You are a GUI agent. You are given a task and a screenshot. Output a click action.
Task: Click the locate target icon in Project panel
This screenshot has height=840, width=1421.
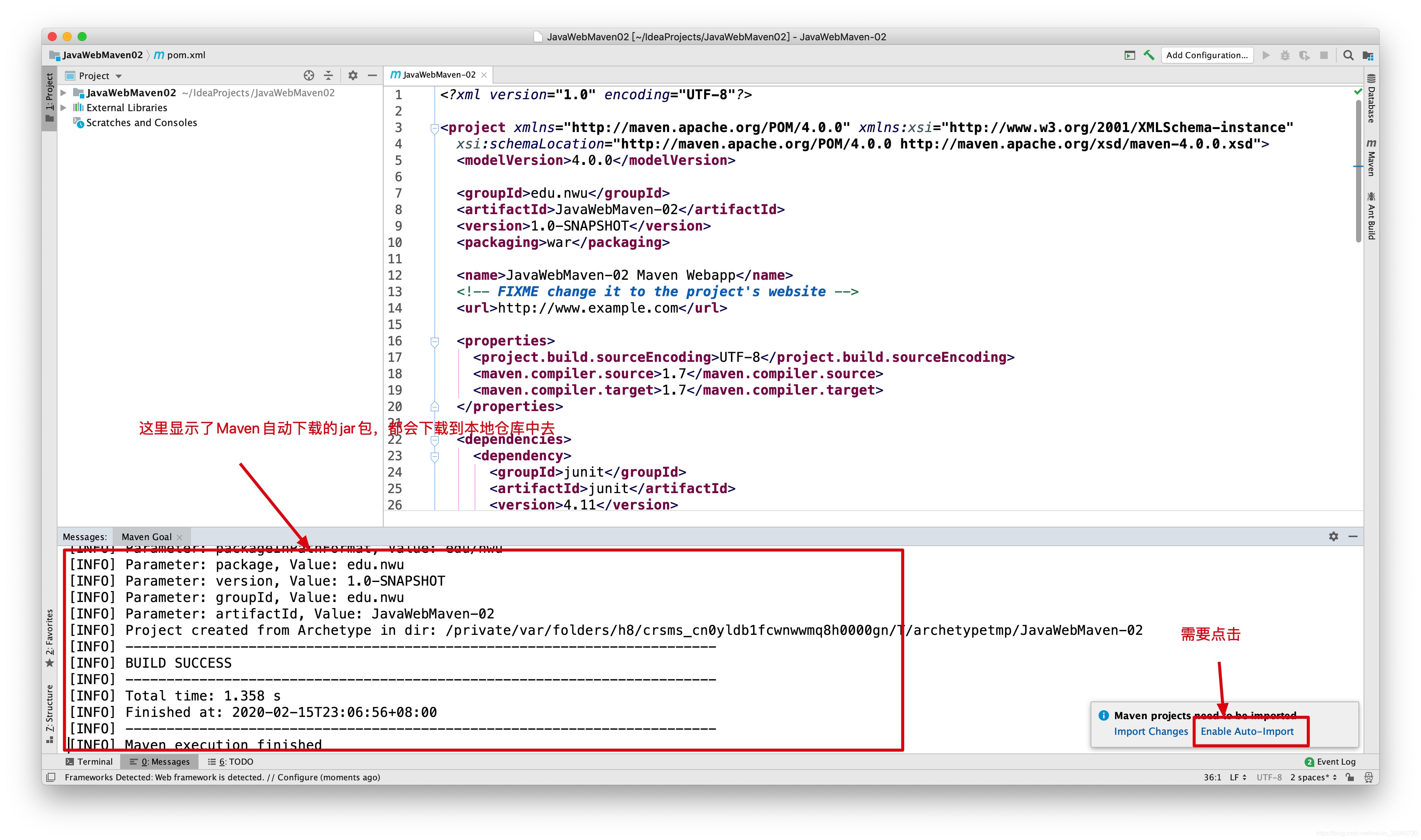tap(309, 75)
